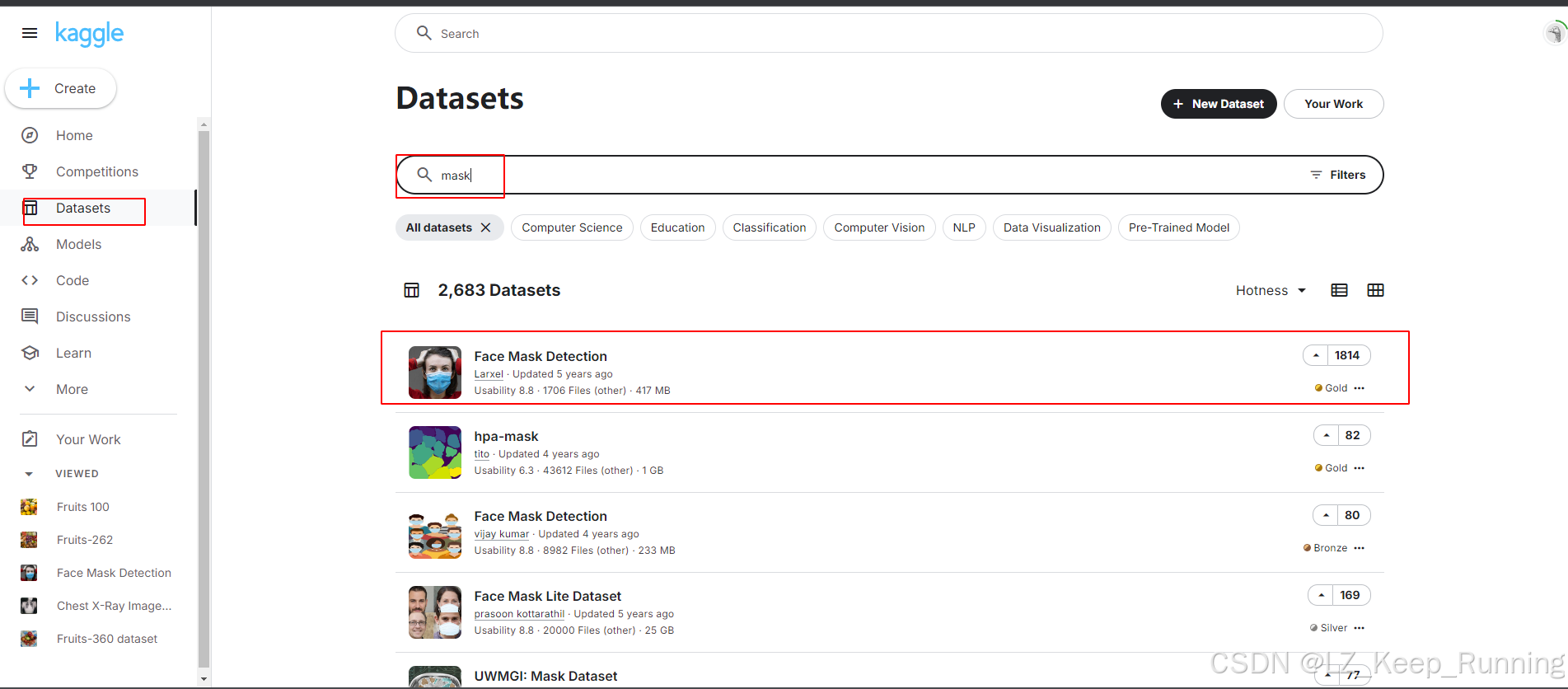The image size is (1568, 689).
Task: Open options menu for Face Mask Lite
Action: [1360, 628]
